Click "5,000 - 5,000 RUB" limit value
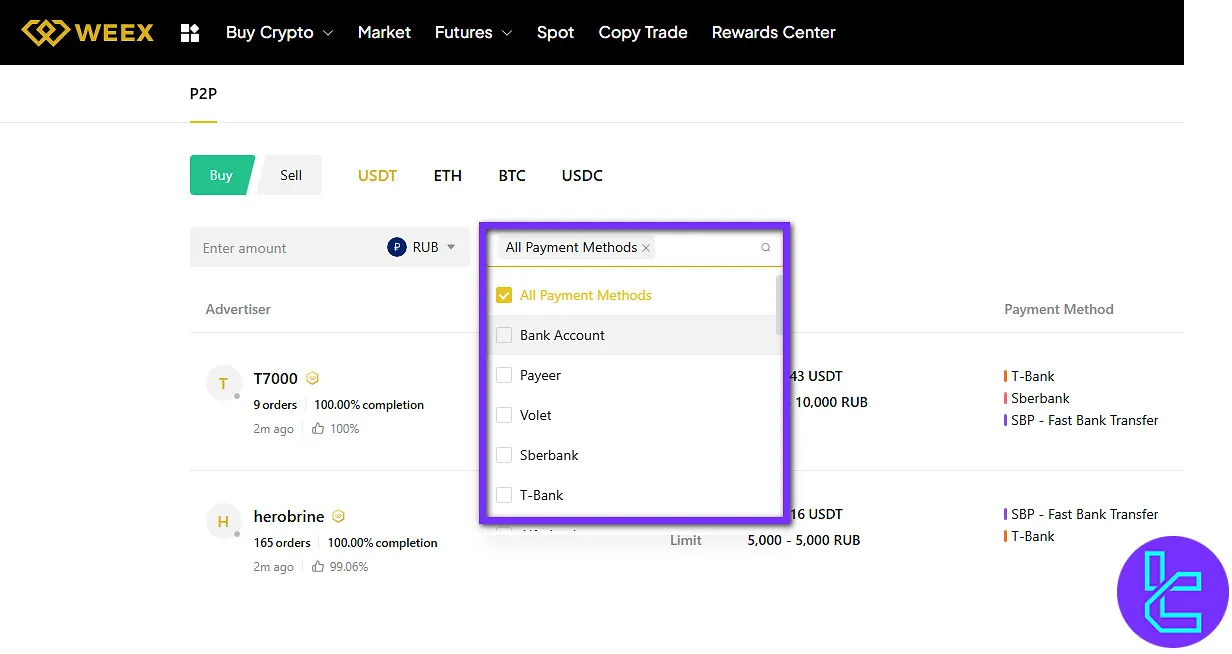This screenshot has height=654, width=1232. 804,540
